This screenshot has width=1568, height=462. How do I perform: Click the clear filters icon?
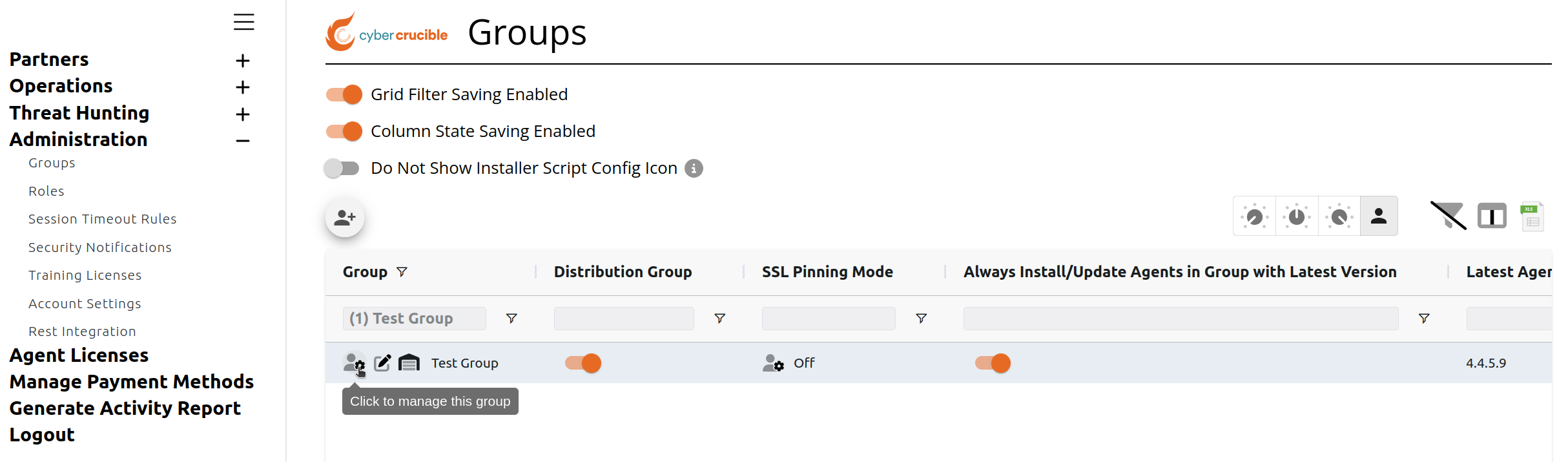[1449, 216]
